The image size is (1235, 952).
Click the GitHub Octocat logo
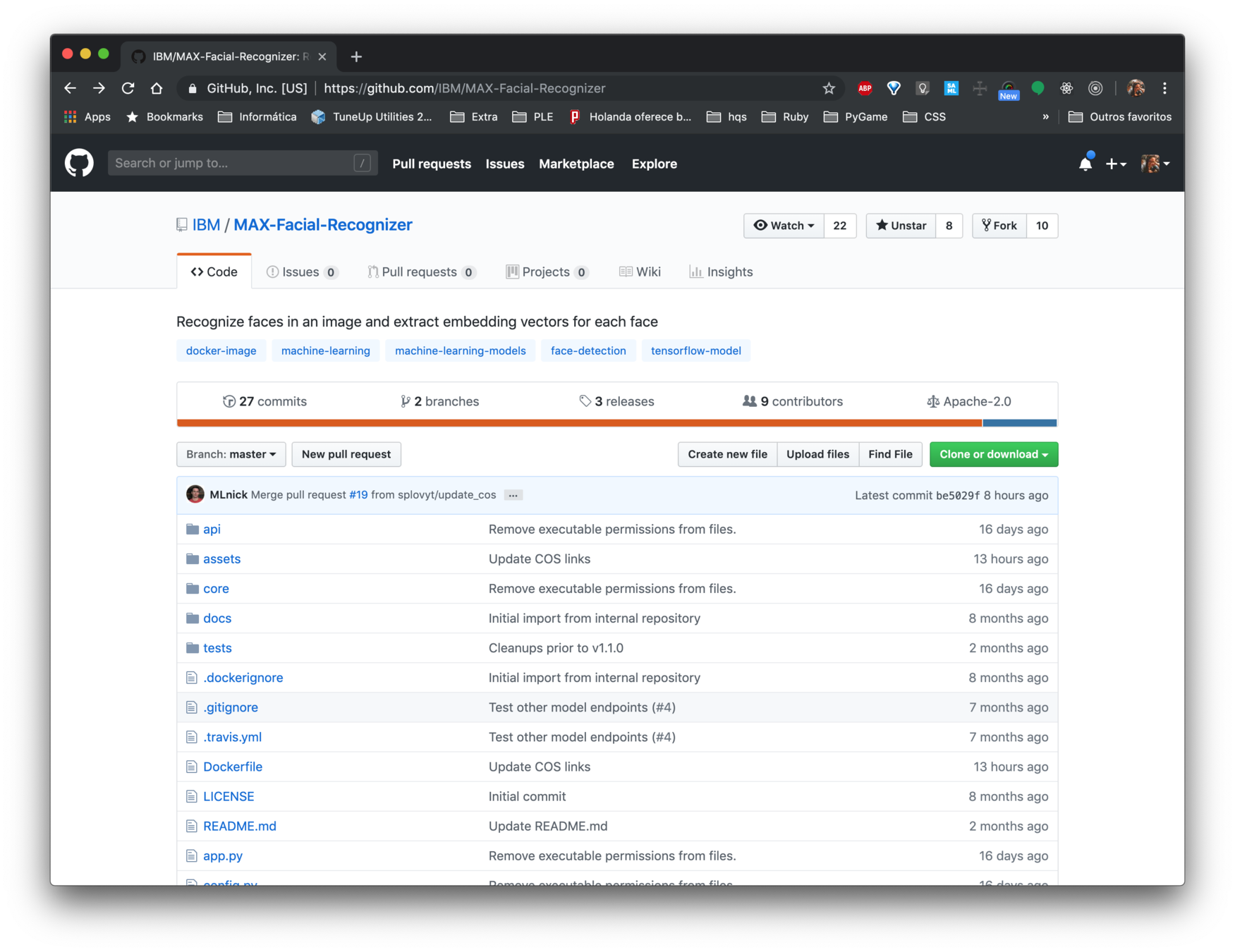click(79, 163)
